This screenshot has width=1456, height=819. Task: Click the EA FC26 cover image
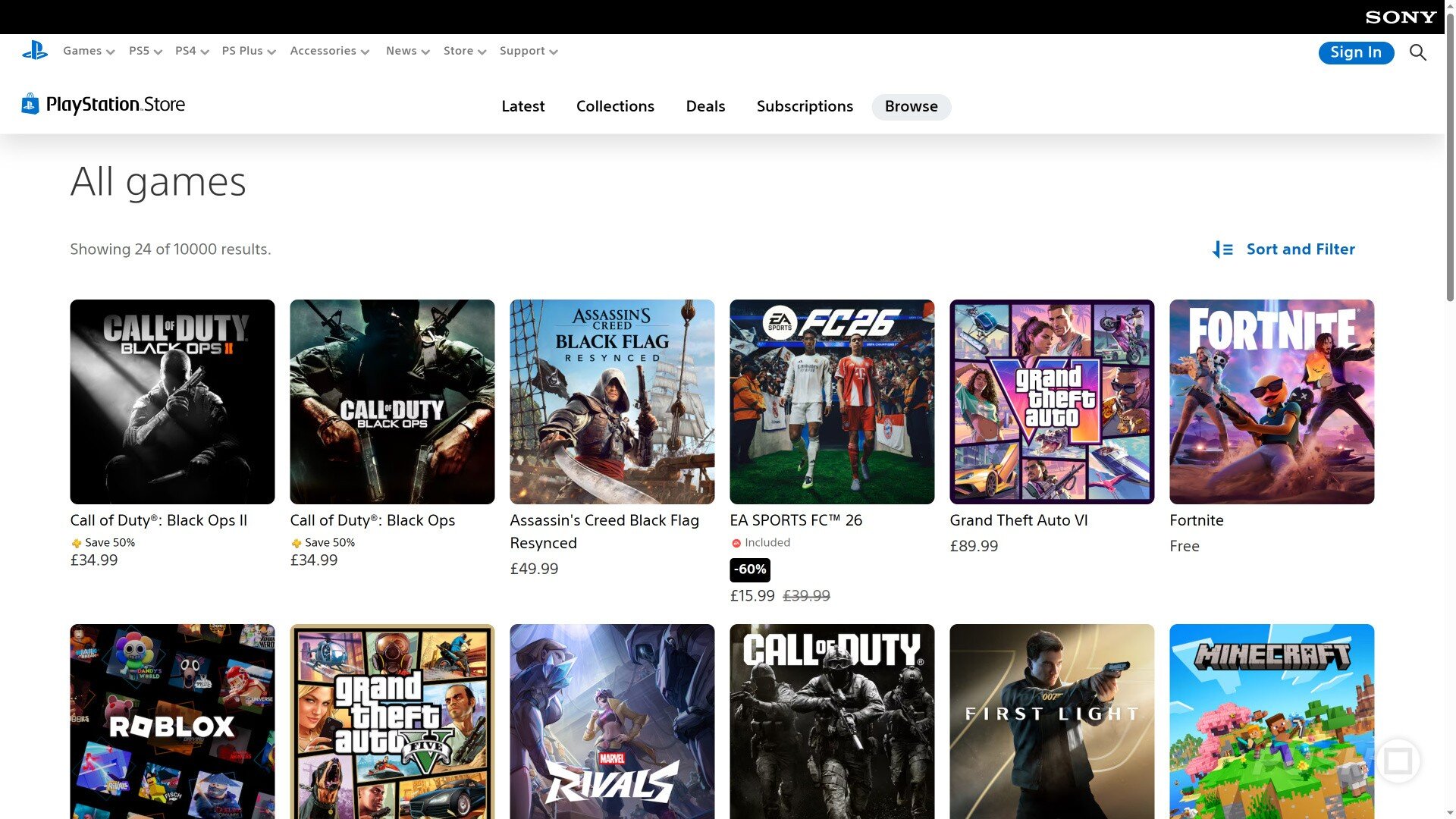(832, 402)
